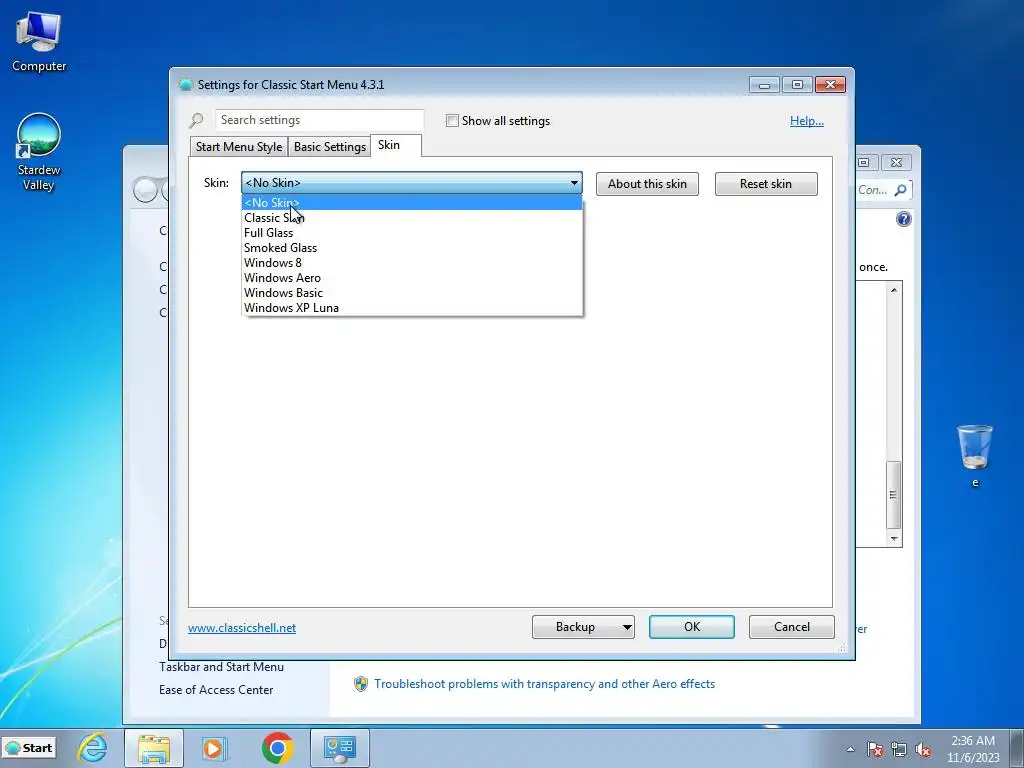Choose the Smoked Glass skin

[411, 248]
